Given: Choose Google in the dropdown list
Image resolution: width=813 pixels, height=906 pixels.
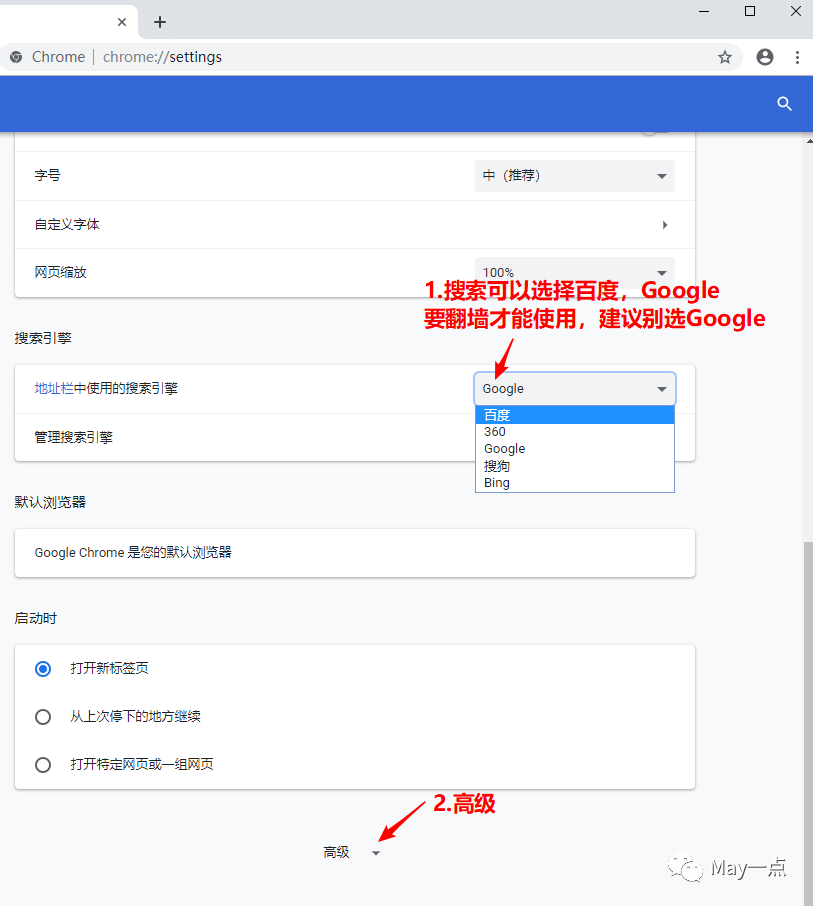Looking at the screenshot, I should (574, 449).
